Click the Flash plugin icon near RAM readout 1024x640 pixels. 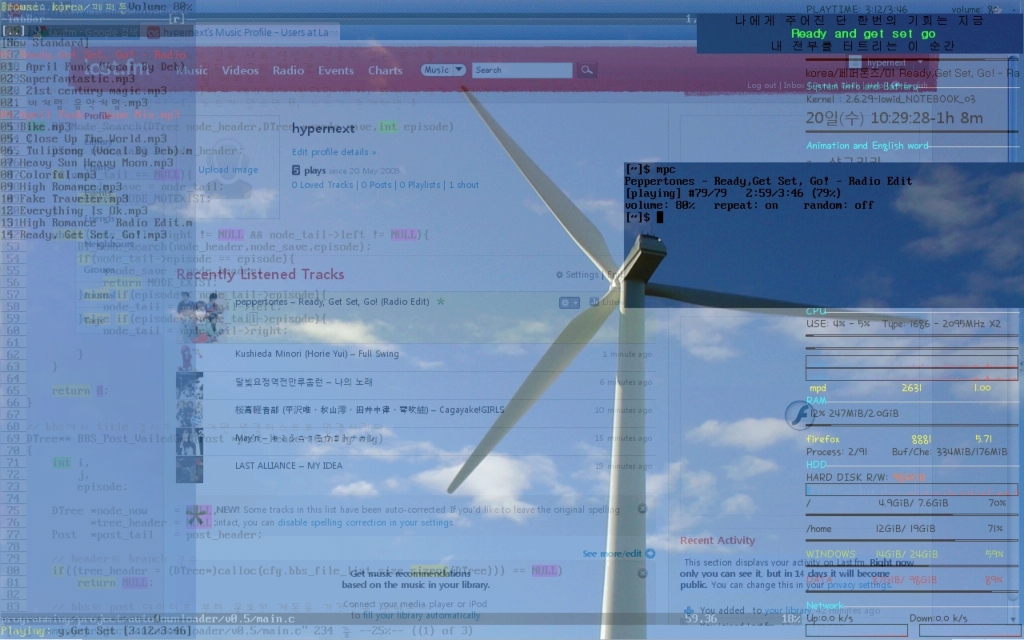(799, 415)
